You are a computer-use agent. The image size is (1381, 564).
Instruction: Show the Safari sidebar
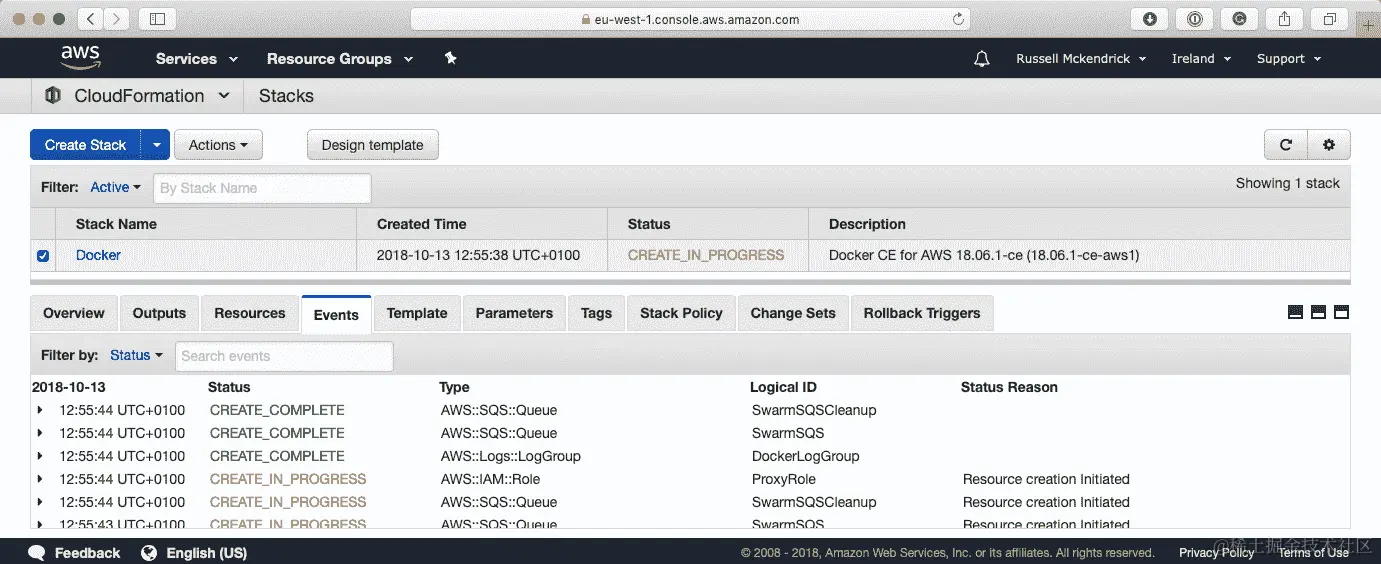pos(157,19)
